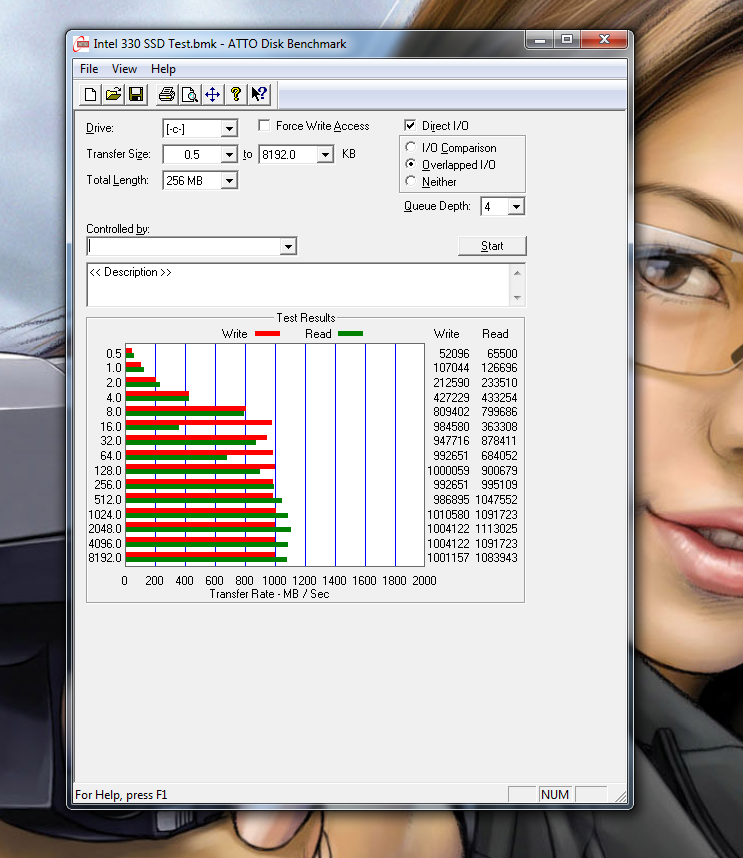Minimize the ATTO Disk Benchmark window
The height and width of the screenshot is (858, 743).
click(540, 40)
